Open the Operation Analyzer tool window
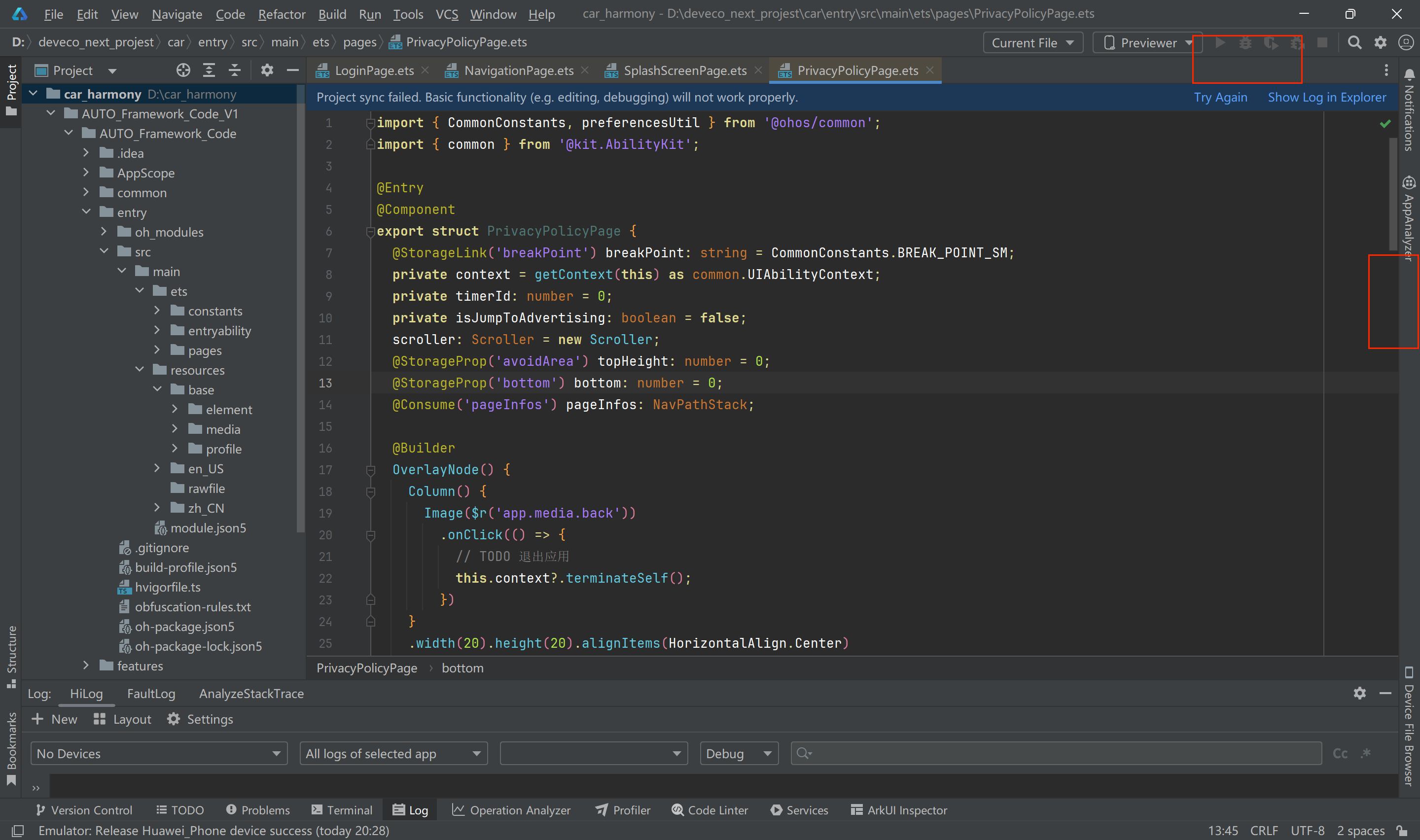Screen dimensions: 1420x840 pyautogui.click(x=511, y=810)
